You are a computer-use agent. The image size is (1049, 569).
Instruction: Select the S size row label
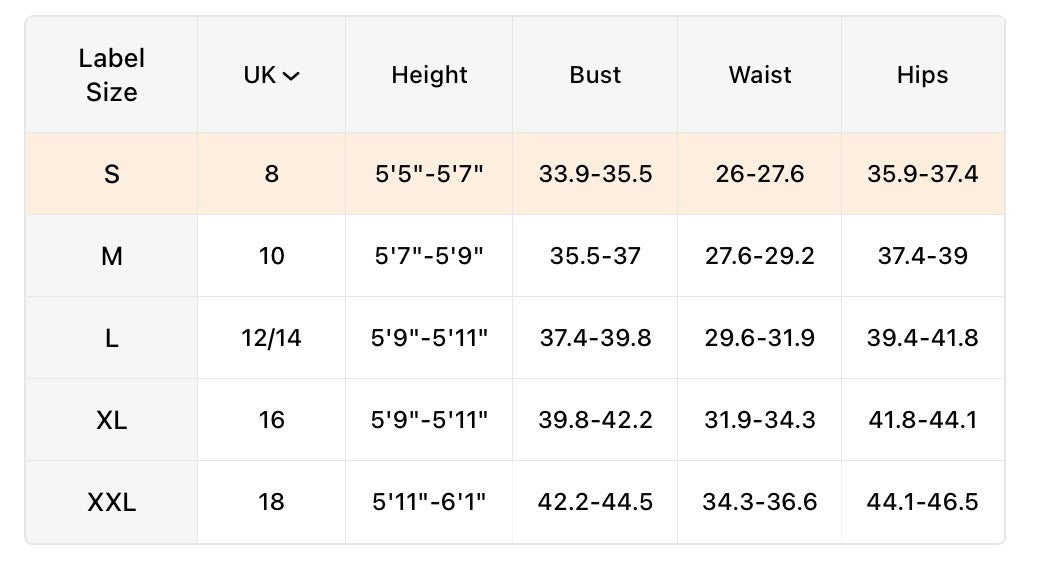coord(112,174)
